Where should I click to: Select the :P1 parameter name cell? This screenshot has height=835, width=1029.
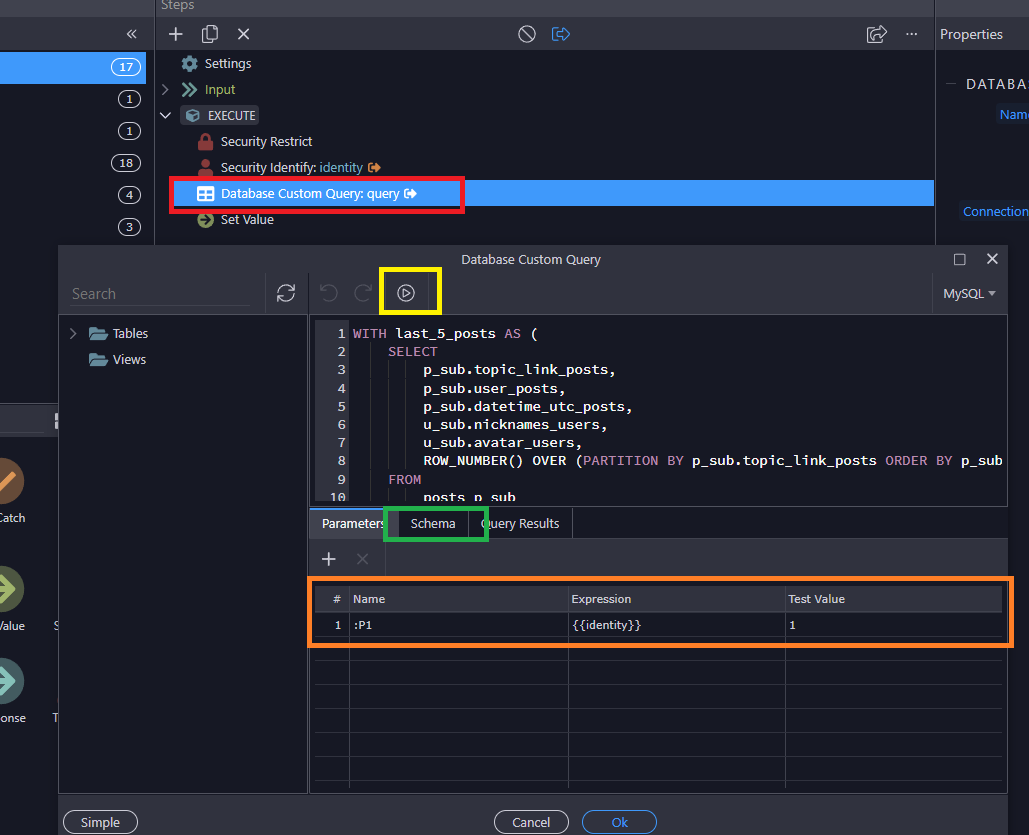tap(459, 625)
